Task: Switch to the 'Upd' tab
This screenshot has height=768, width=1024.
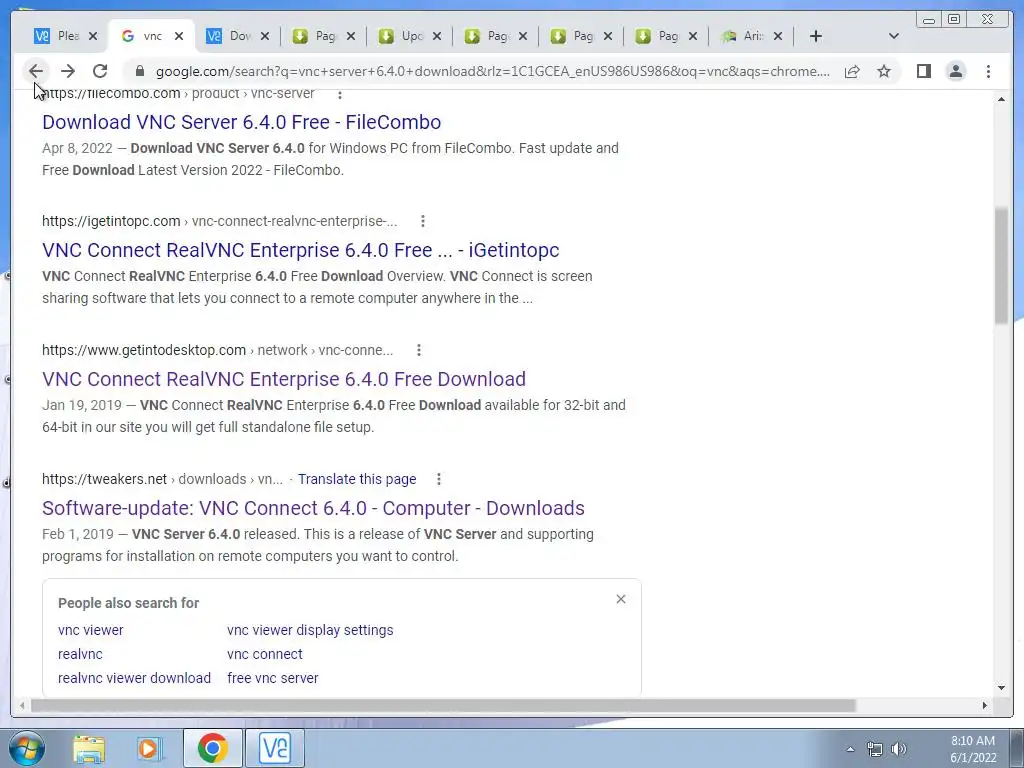Action: 402,36
